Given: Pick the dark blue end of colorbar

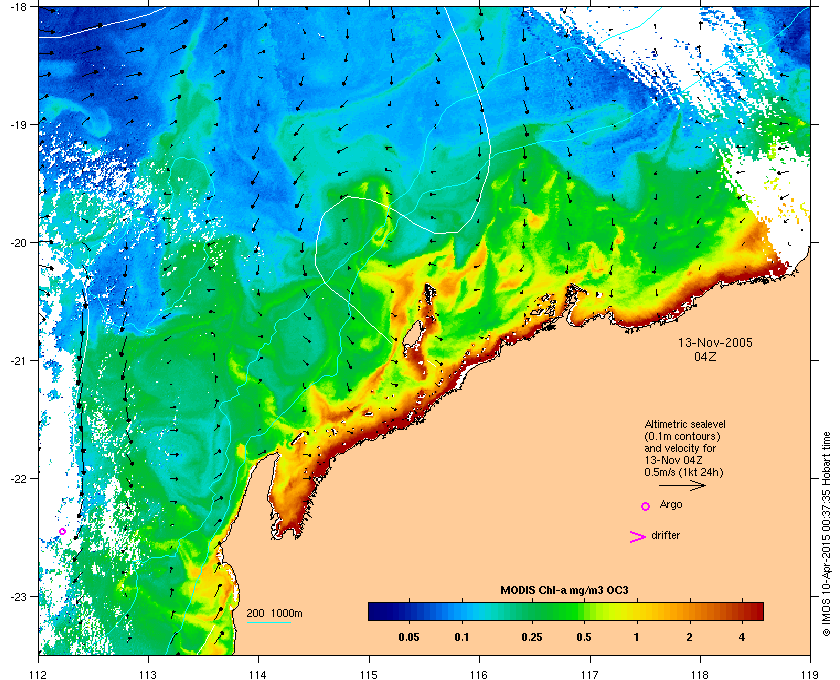Looking at the screenshot, I should point(375,611).
